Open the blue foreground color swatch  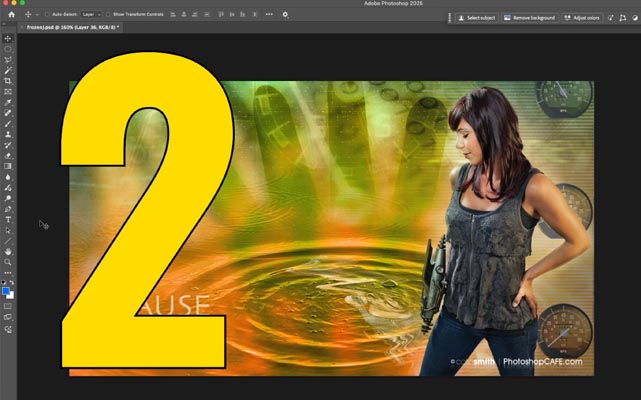(x=6, y=291)
